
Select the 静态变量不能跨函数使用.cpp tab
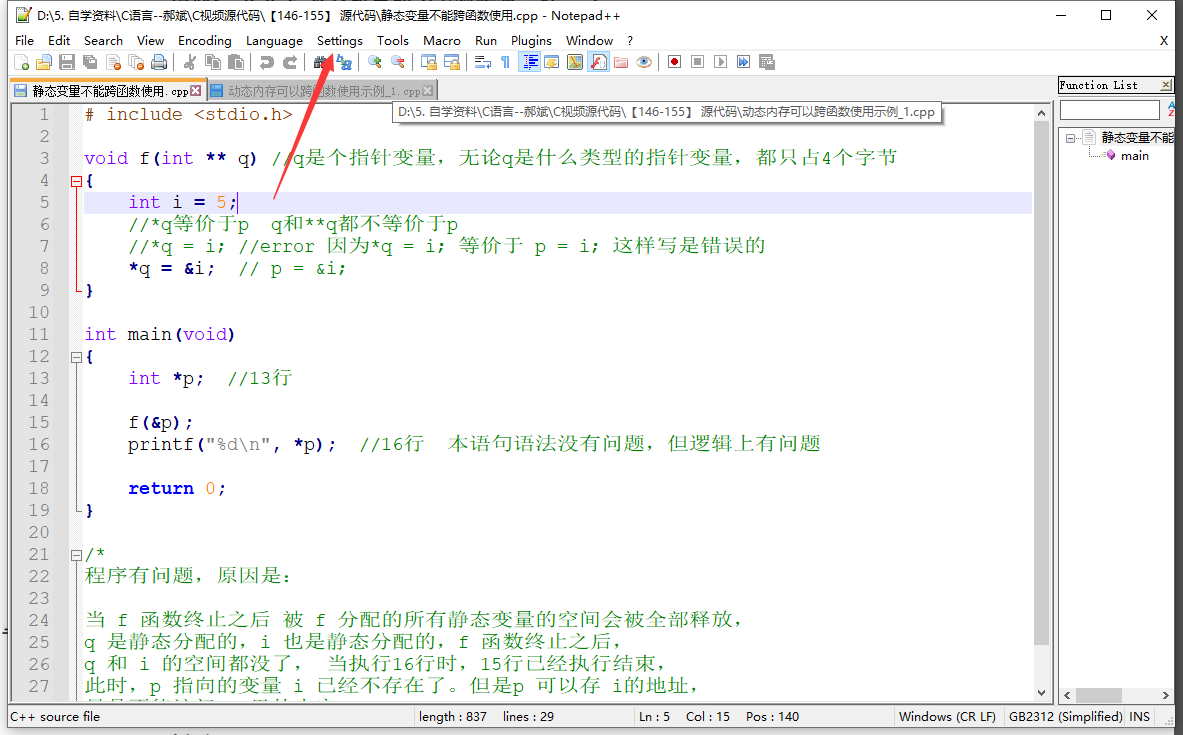(x=109, y=91)
